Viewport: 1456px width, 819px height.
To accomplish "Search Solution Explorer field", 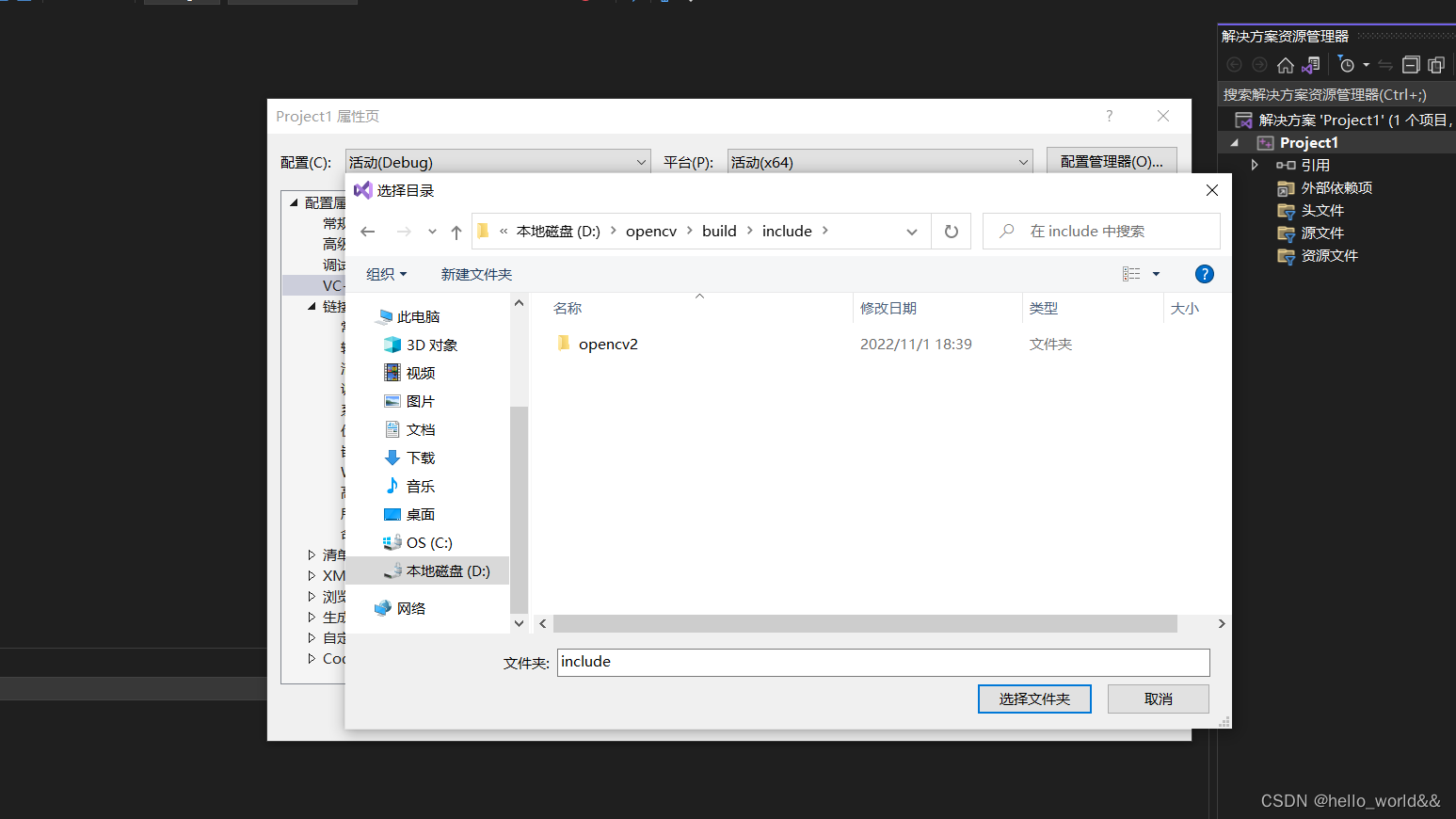I will pos(1336,94).
